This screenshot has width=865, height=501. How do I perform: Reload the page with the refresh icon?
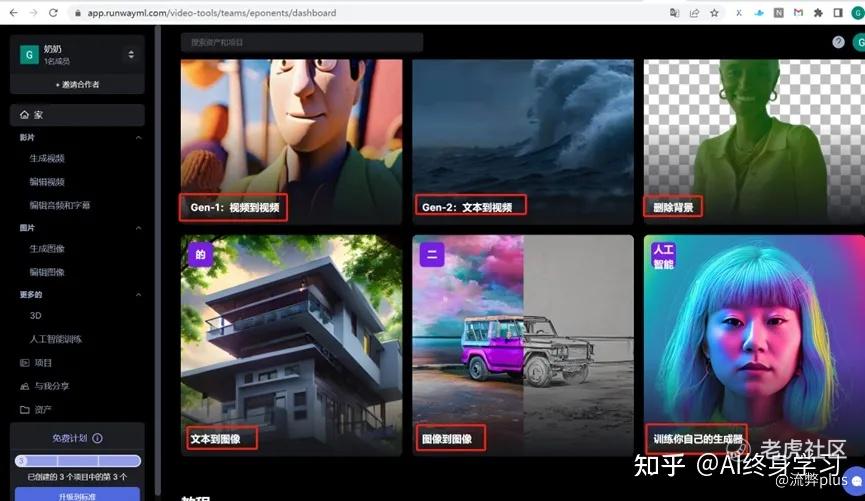coord(53,13)
